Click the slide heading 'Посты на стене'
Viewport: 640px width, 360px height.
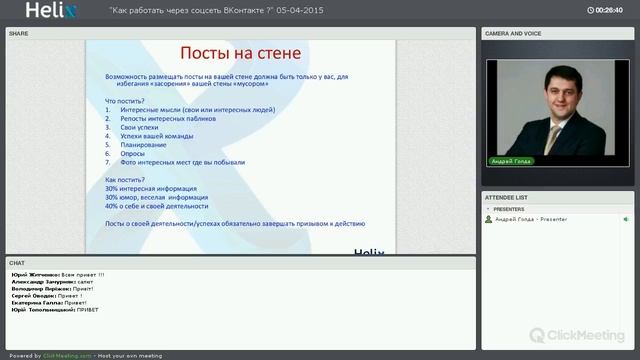240,53
